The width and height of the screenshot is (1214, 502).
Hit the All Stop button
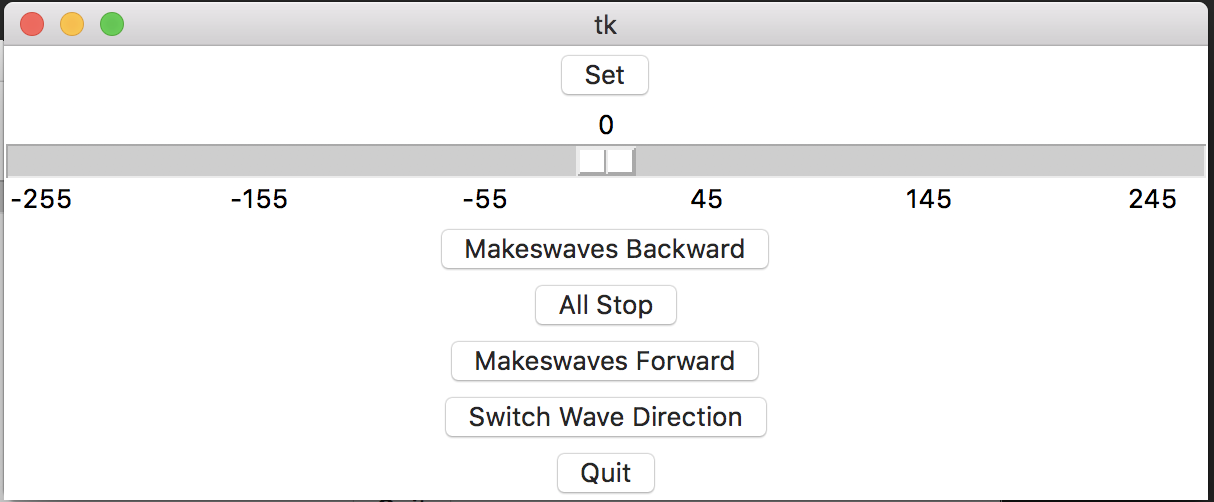pos(606,305)
